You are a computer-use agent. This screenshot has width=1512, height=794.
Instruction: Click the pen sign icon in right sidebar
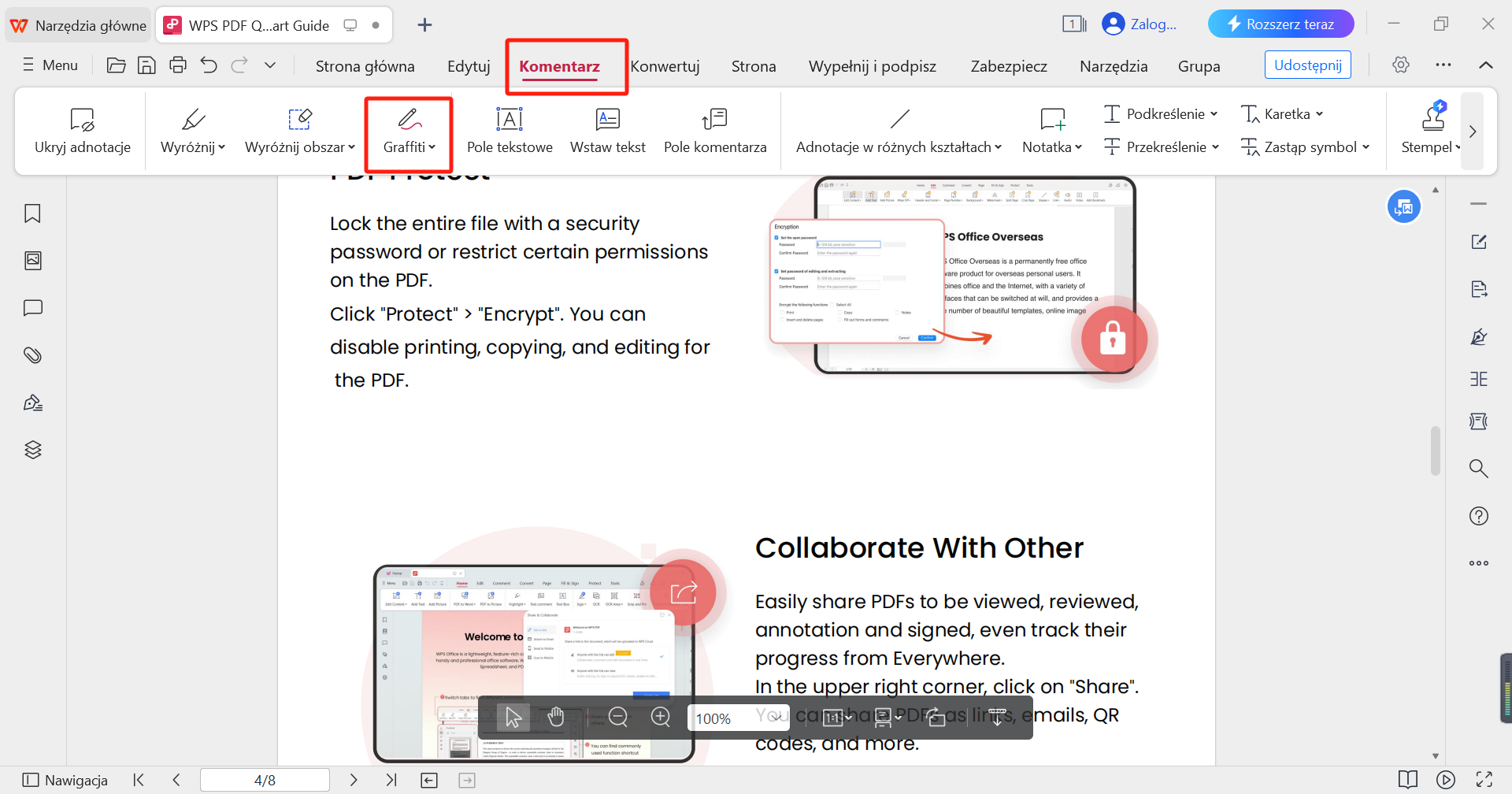1479,337
